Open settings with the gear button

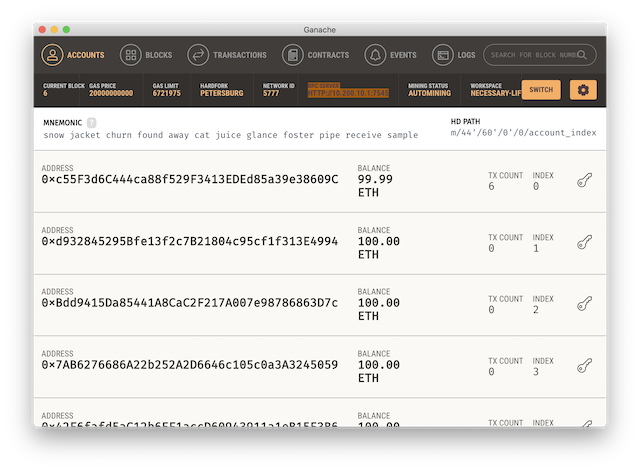point(583,90)
